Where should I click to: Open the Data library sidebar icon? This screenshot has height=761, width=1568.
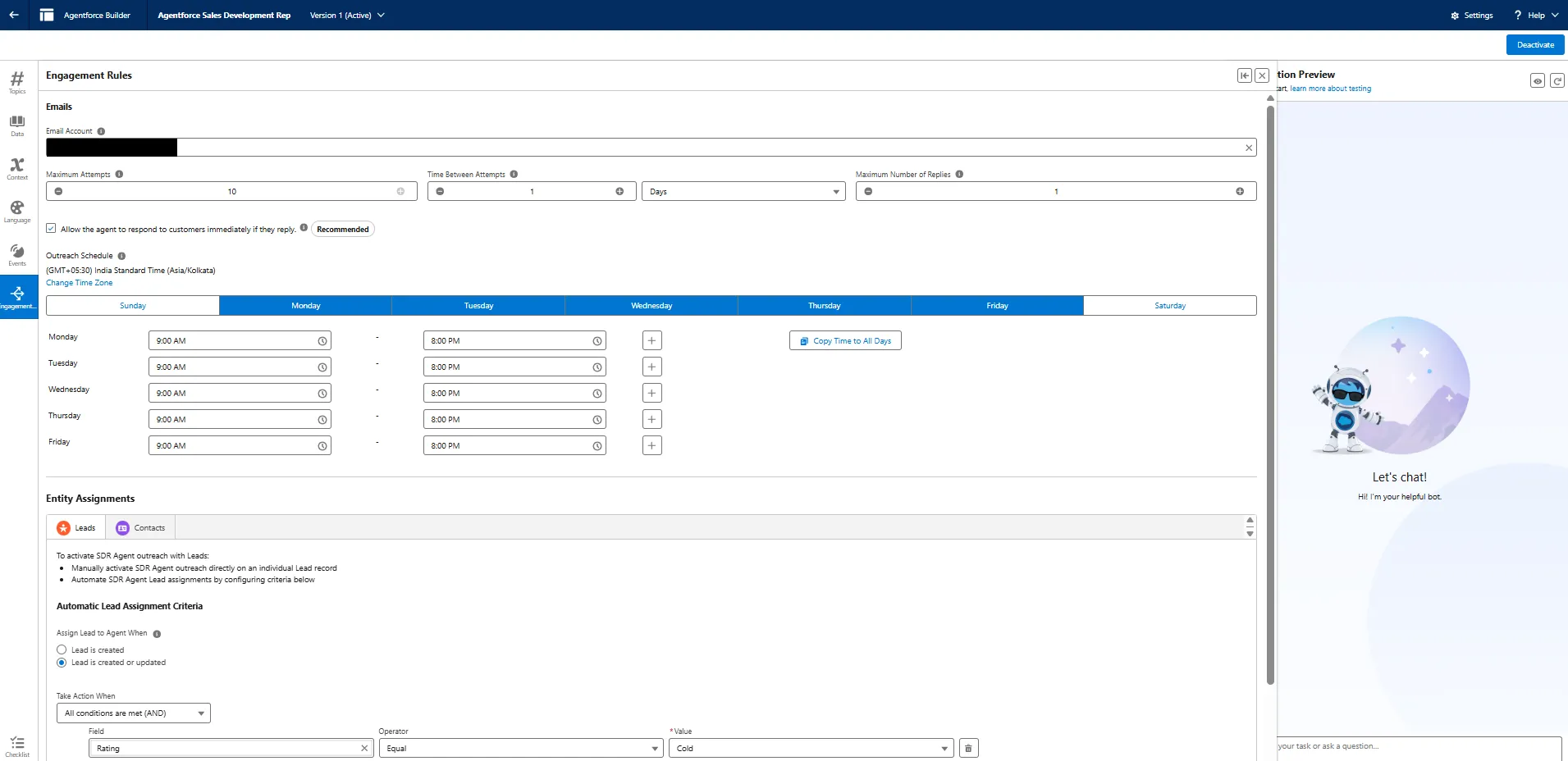17,125
